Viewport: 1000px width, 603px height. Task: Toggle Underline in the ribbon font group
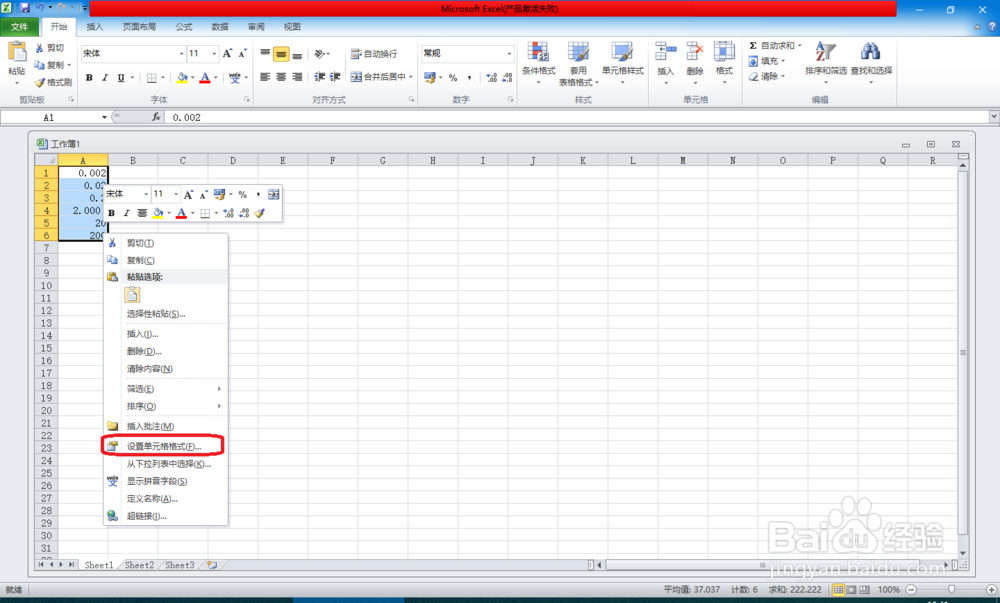[121, 78]
